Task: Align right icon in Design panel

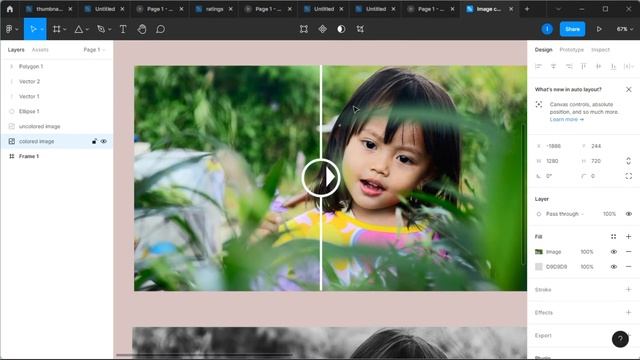Action: pyautogui.click(x=569, y=66)
